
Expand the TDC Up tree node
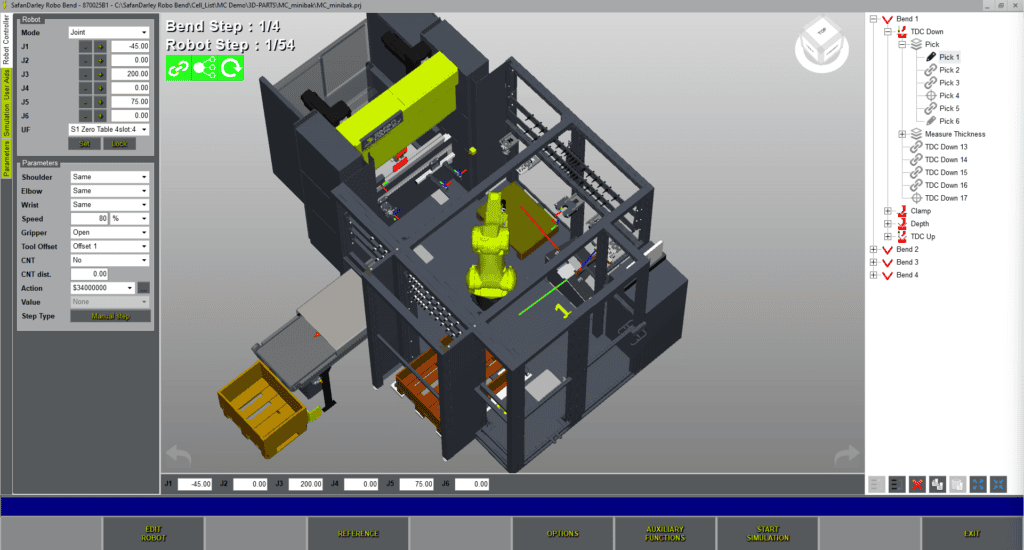point(888,236)
